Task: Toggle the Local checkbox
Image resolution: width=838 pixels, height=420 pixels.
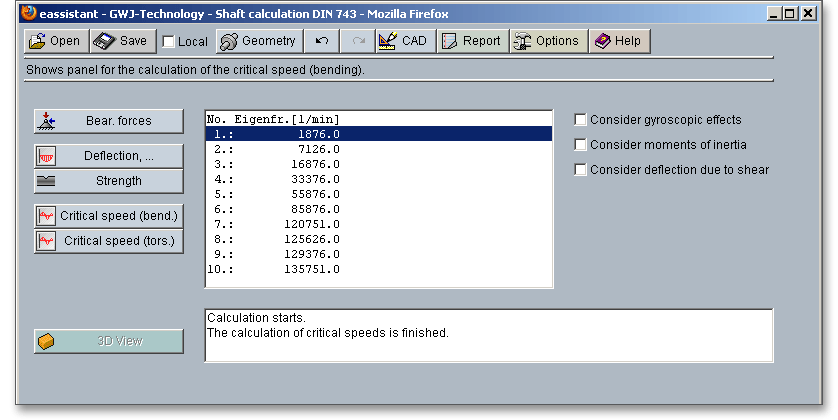Action: pos(169,42)
